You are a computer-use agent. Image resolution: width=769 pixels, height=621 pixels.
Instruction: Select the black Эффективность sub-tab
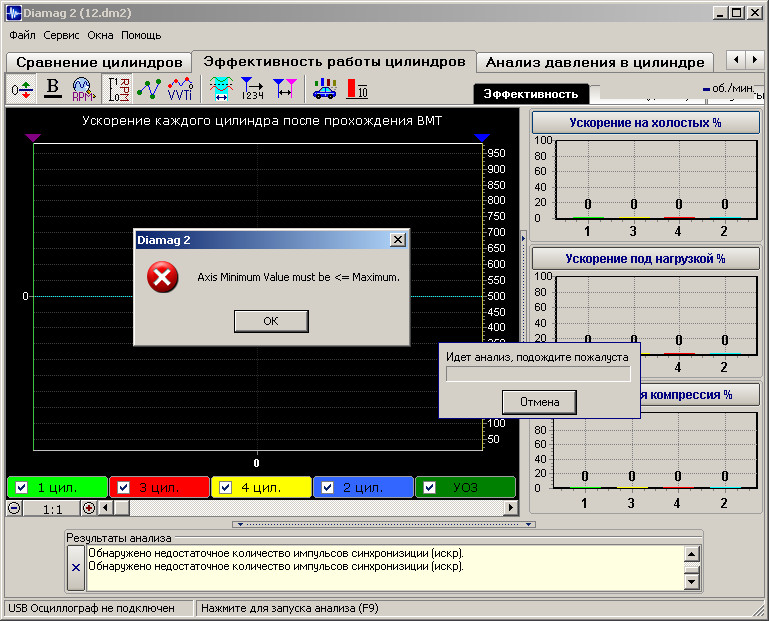[531, 94]
